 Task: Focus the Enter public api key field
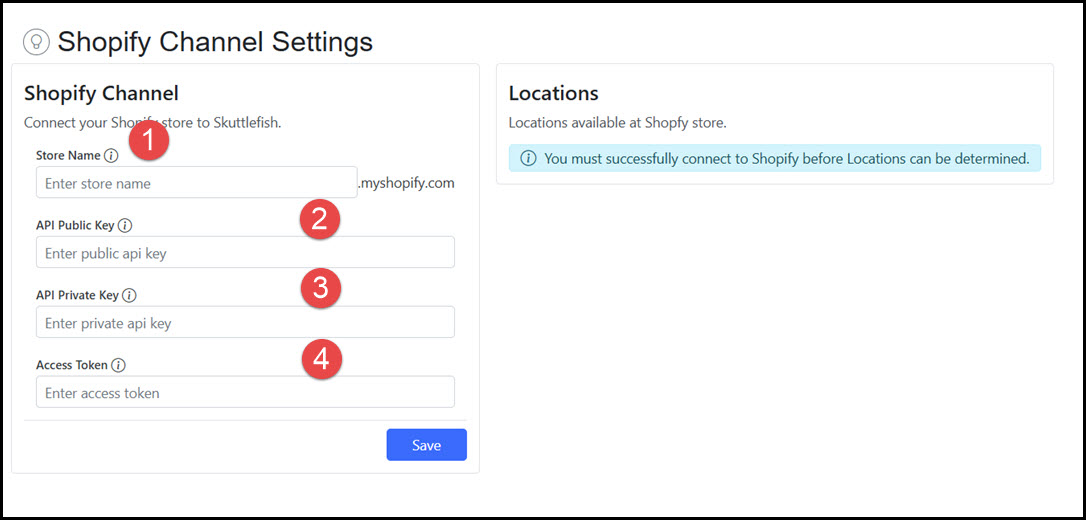(244, 254)
